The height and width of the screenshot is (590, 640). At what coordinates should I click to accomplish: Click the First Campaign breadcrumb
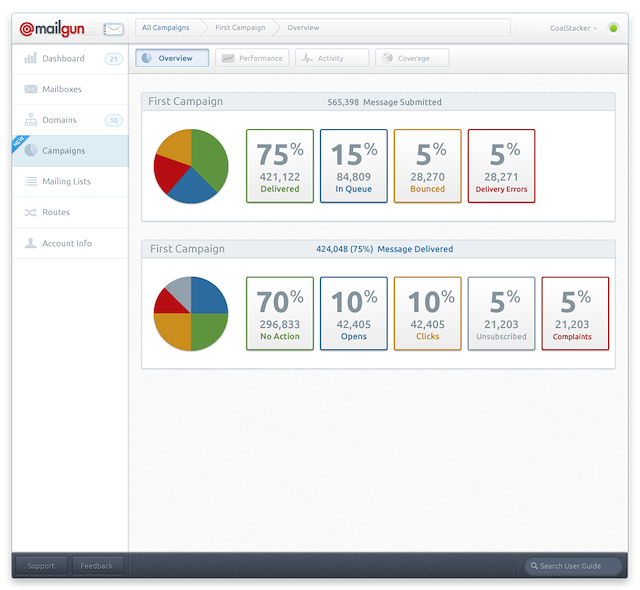coord(238,28)
